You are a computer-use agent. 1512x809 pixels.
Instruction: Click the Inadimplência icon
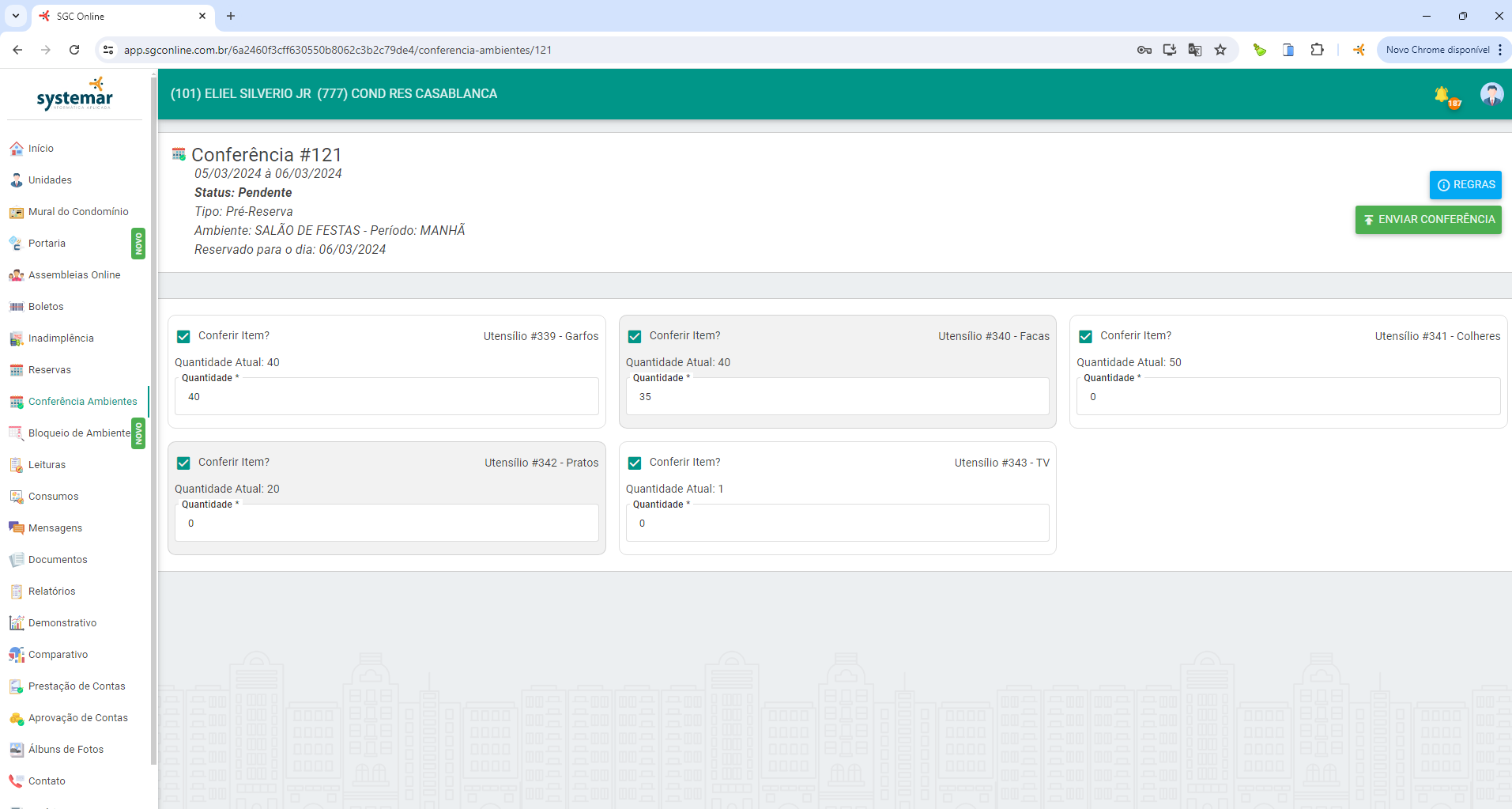[x=16, y=338]
